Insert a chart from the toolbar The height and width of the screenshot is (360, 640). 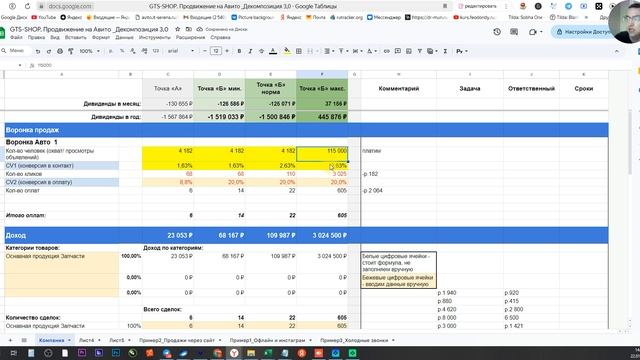(x=409, y=51)
